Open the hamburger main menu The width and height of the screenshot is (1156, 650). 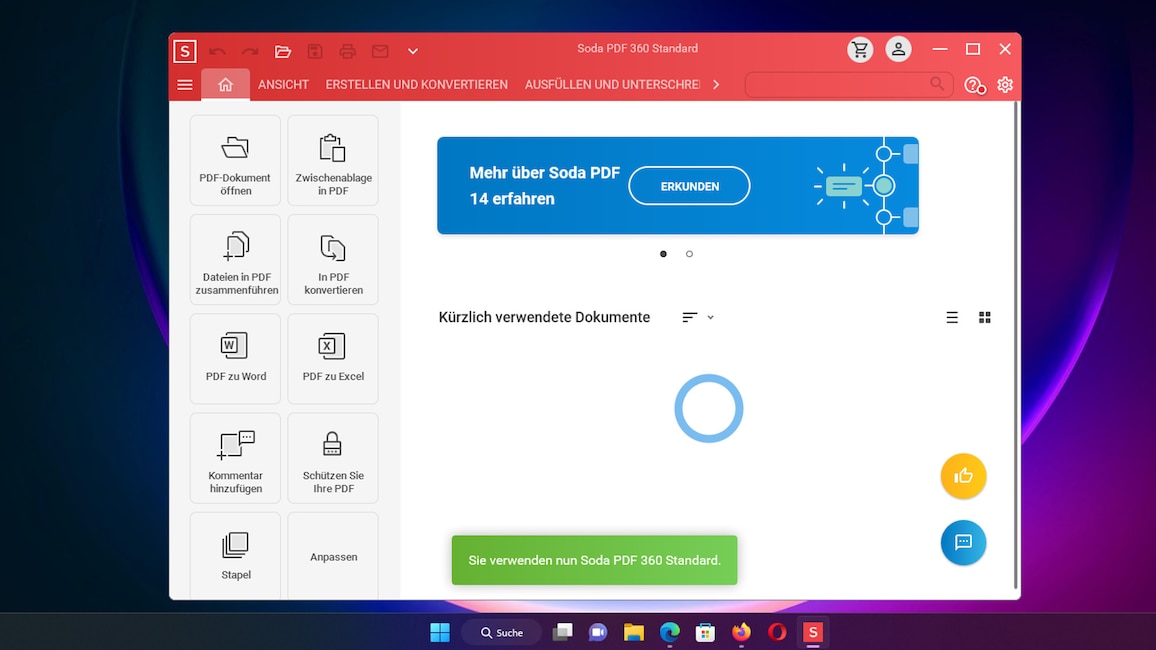185,85
